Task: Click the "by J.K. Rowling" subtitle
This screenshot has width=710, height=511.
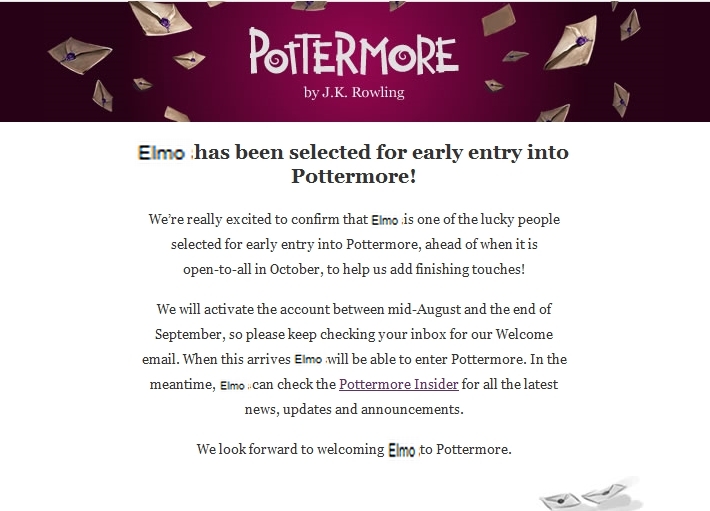Action: point(354,92)
